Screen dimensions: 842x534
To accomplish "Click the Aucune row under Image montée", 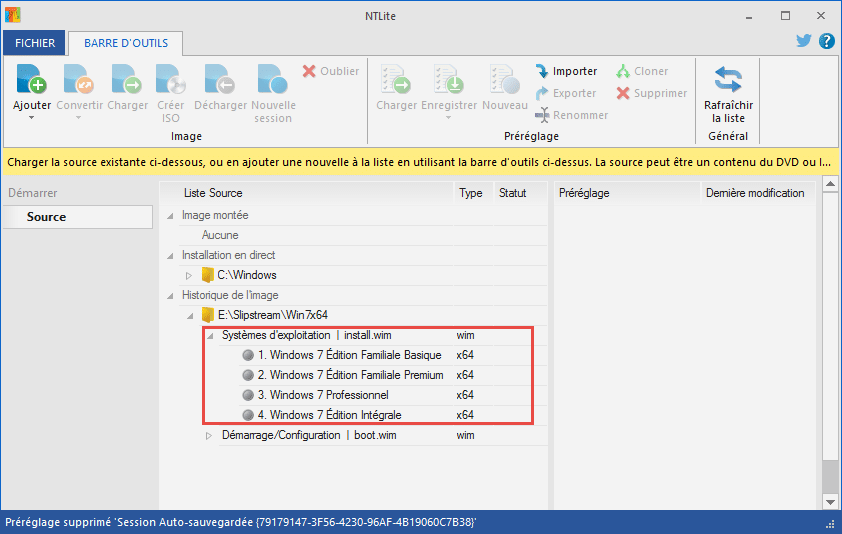I will tap(220, 235).
